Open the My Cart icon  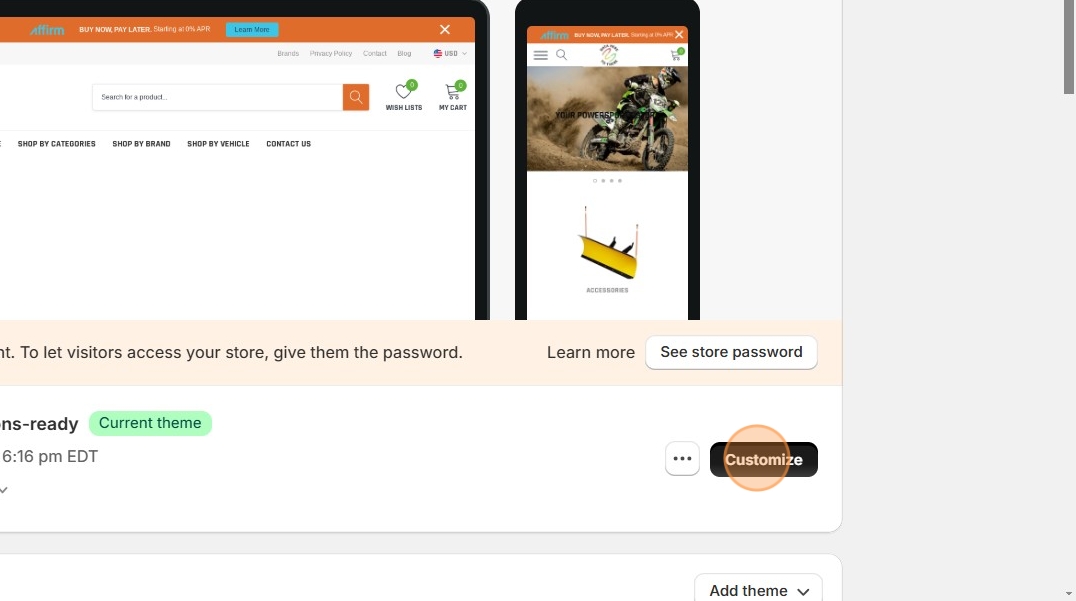(x=453, y=91)
